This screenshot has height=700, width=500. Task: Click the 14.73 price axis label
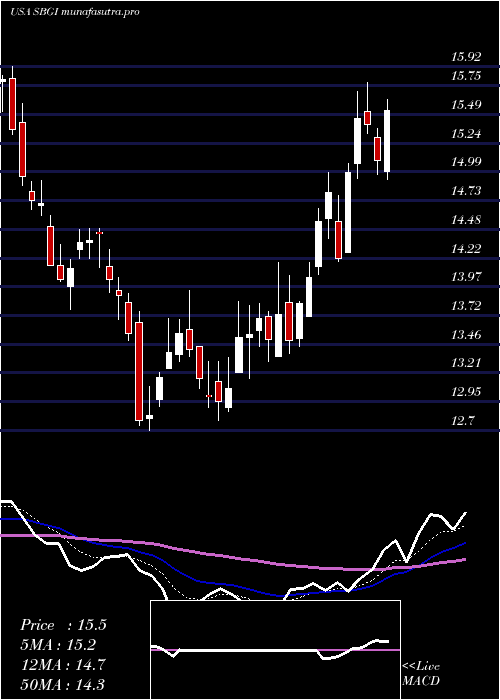coord(466,191)
